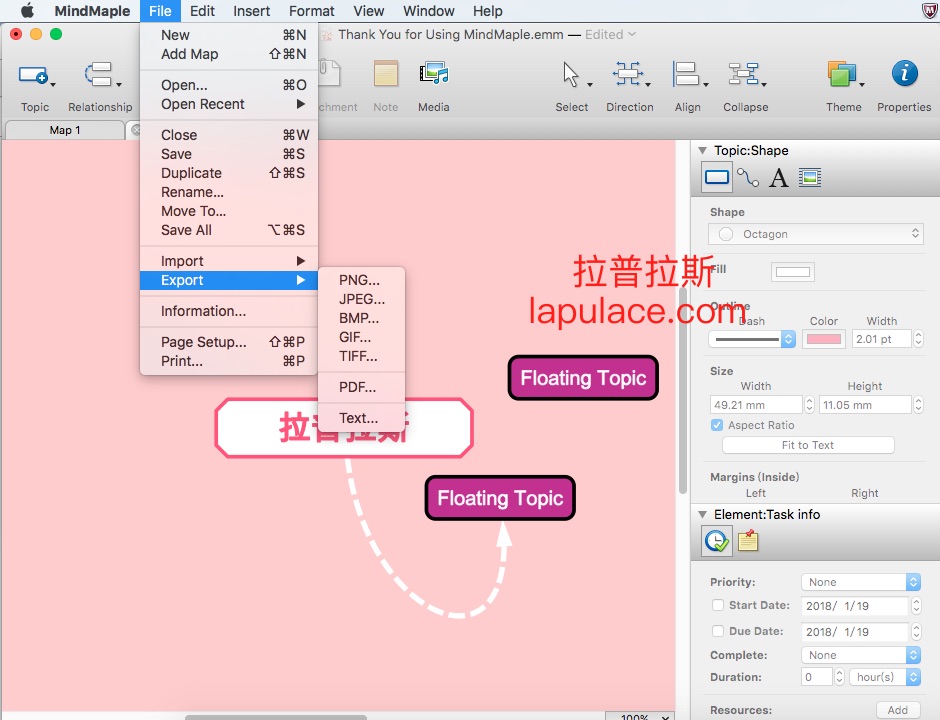Select the shape tab icon in Topic panel

[x=717, y=177]
